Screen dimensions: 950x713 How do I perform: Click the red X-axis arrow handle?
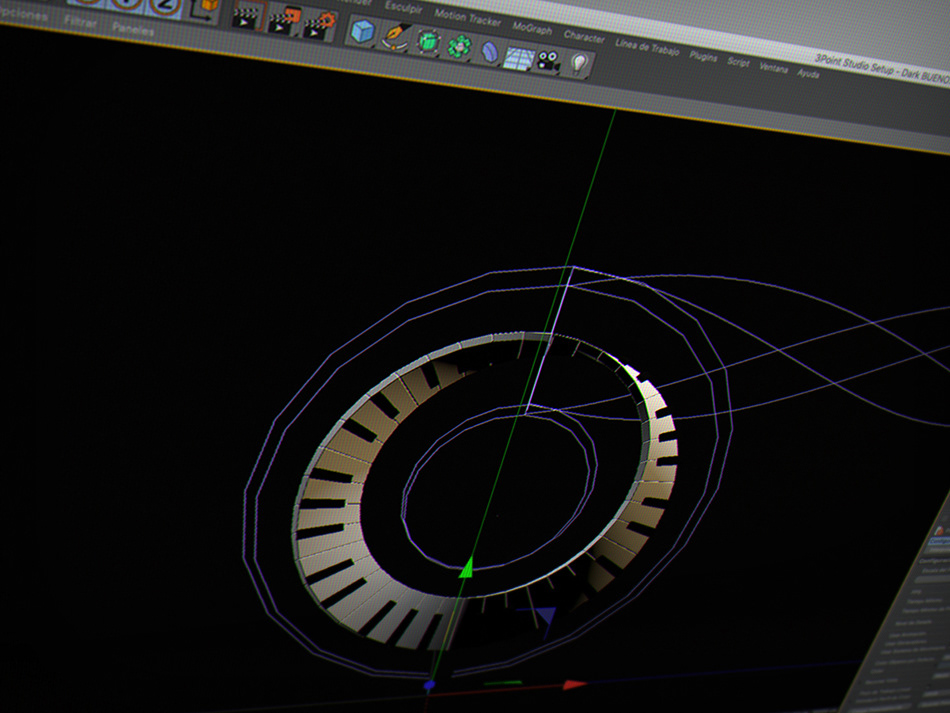click(x=574, y=685)
